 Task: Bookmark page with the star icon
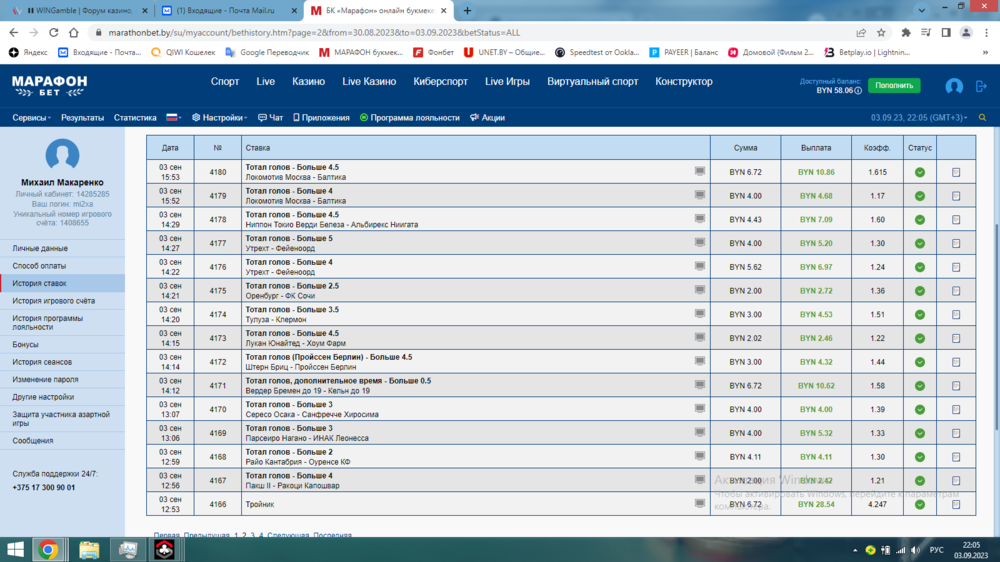pyautogui.click(x=880, y=32)
